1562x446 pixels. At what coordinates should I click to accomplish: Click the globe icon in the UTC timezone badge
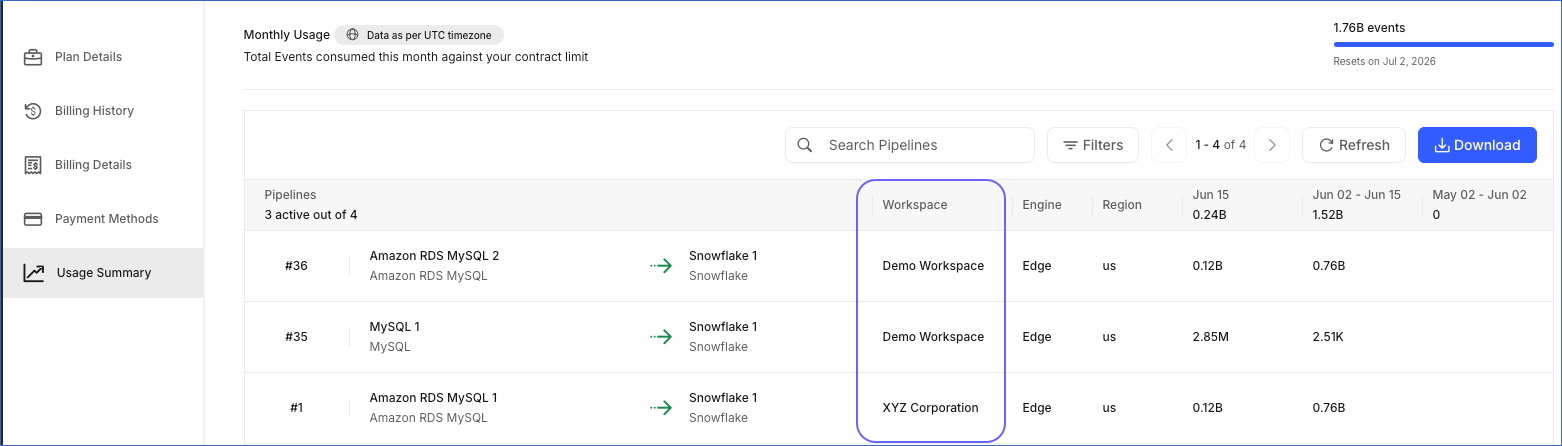tap(352, 35)
